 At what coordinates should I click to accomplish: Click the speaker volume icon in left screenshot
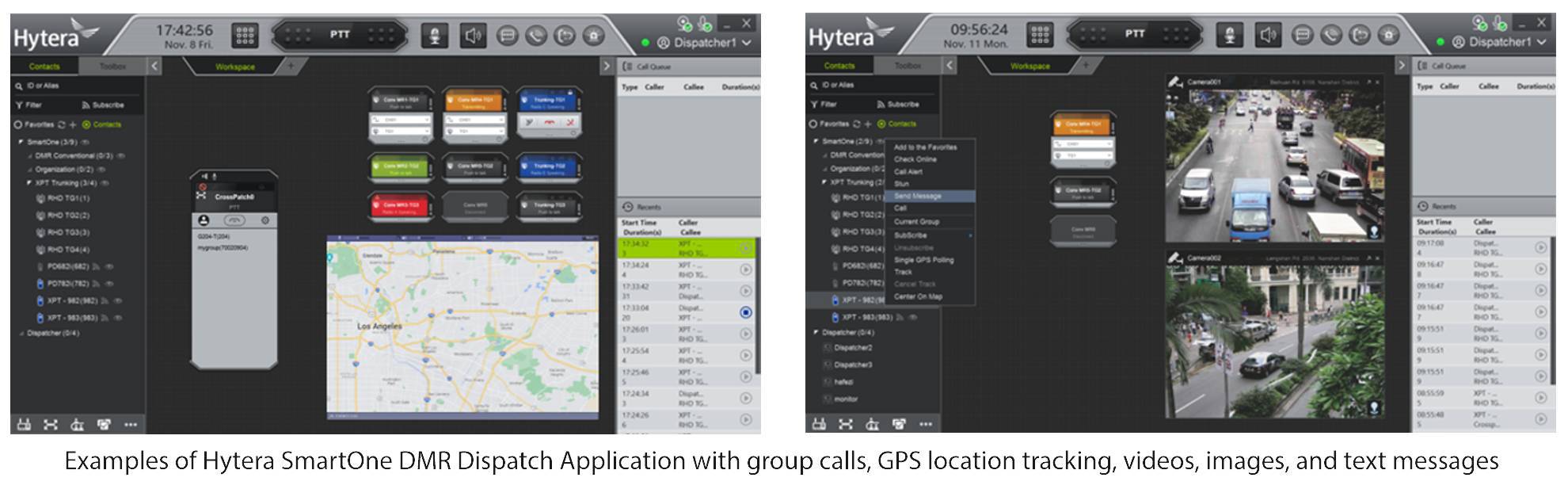click(473, 36)
